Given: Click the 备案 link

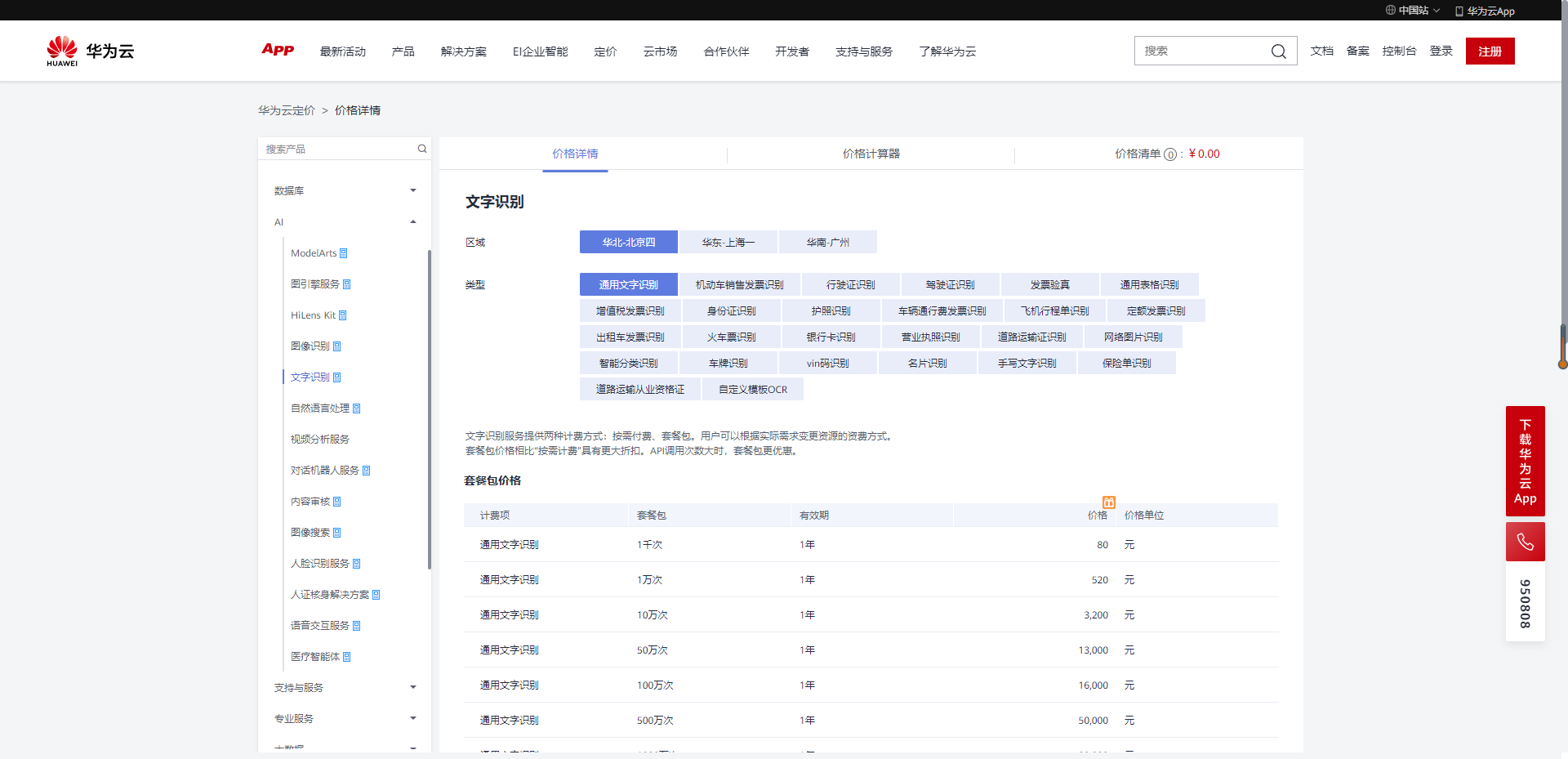Looking at the screenshot, I should [x=1358, y=51].
